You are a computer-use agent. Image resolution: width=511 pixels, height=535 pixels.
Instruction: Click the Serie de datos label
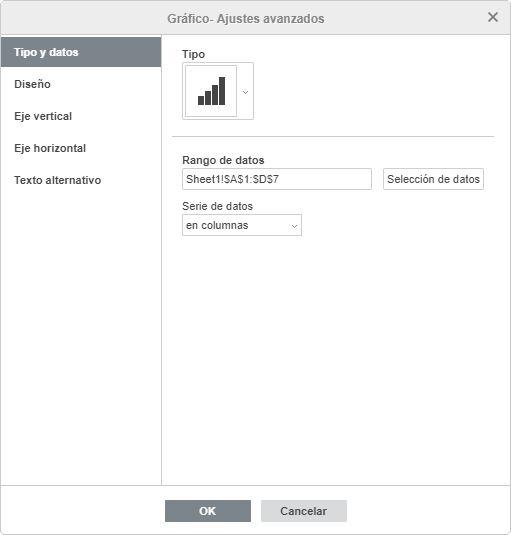[x=217, y=206]
